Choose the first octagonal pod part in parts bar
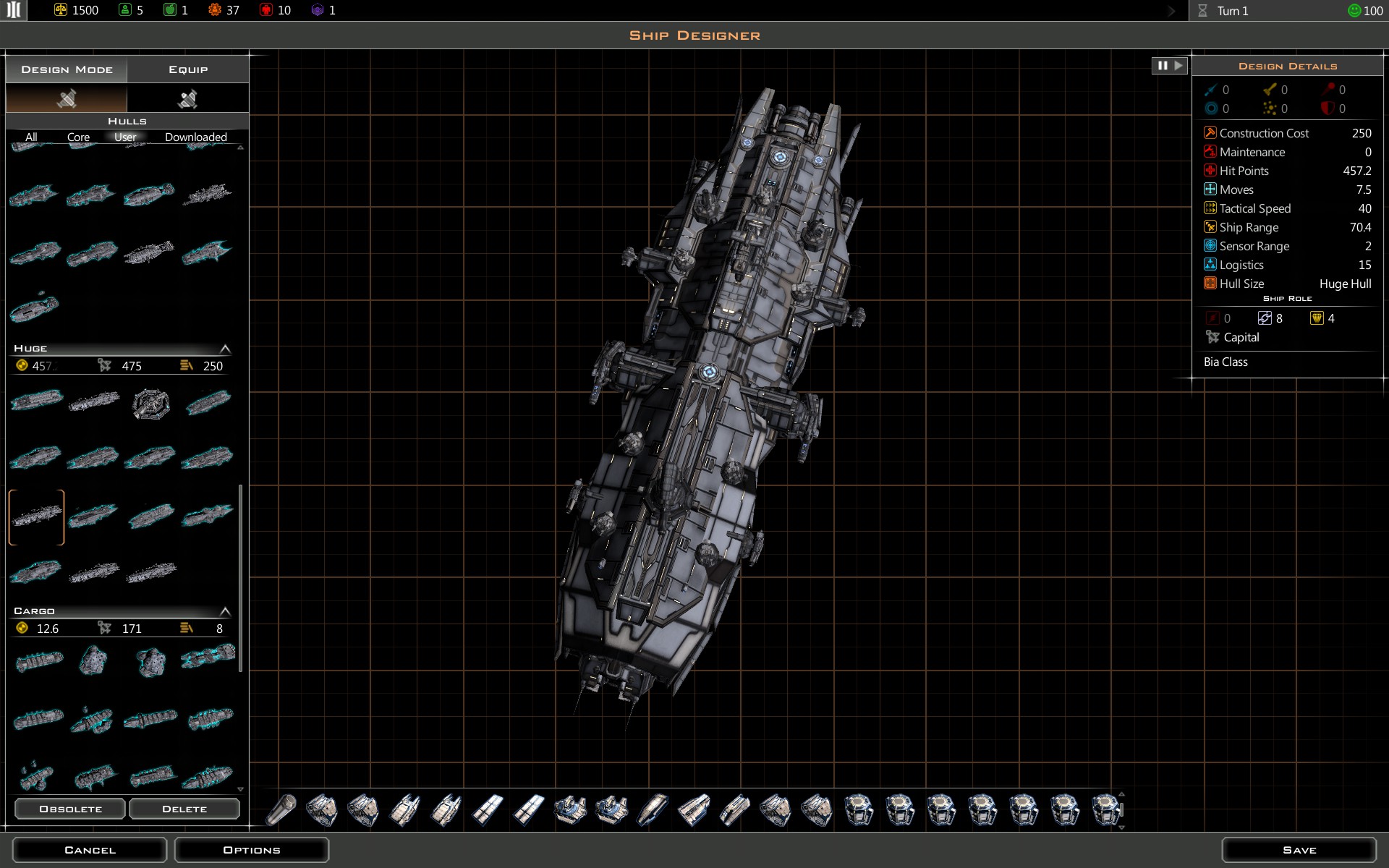The width and height of the screenshot is (1389, 868). pos(859,809)
